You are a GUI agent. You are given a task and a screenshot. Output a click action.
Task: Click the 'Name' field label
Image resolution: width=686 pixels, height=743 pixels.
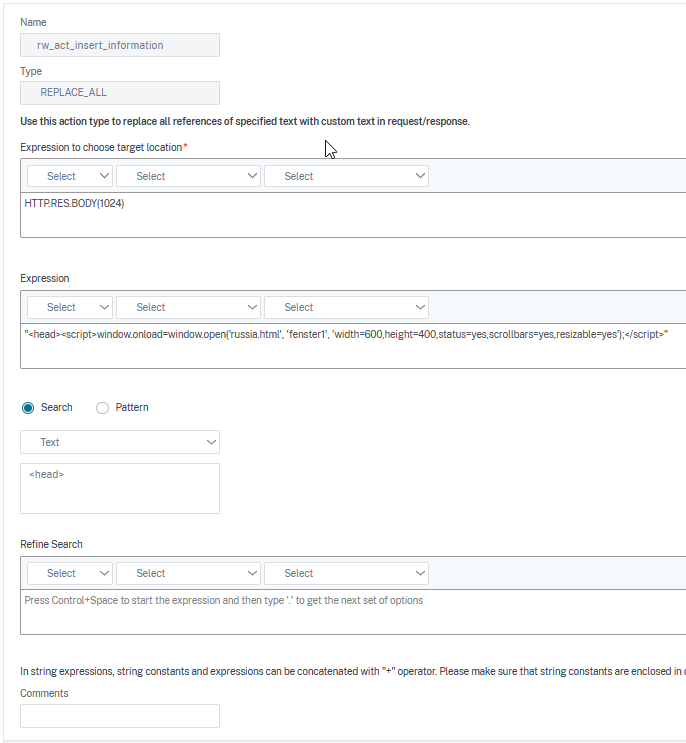[x=33, y=22]
